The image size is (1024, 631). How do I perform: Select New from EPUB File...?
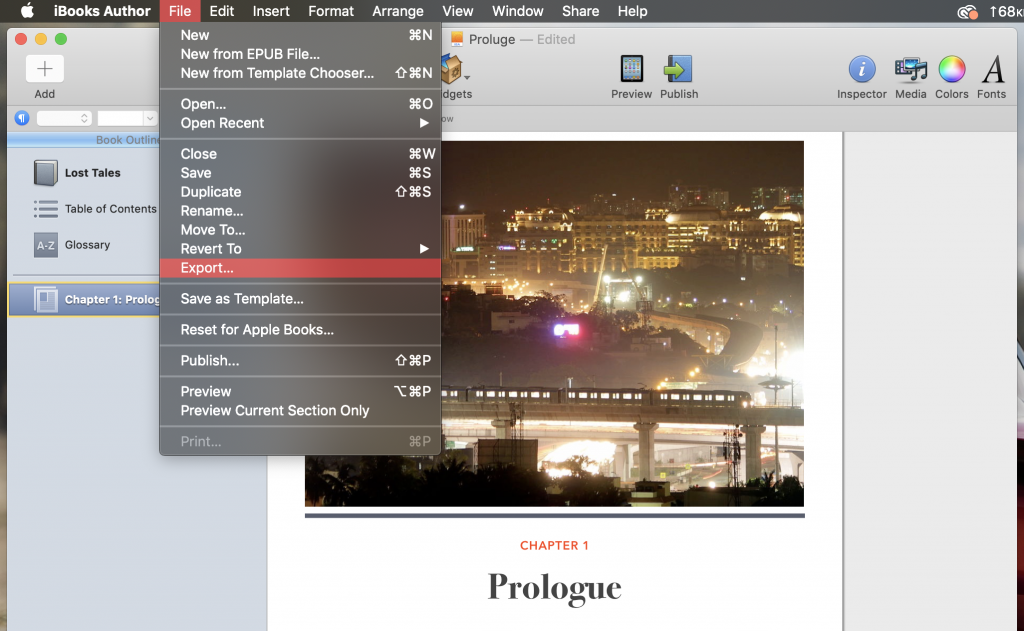point(300,54)
